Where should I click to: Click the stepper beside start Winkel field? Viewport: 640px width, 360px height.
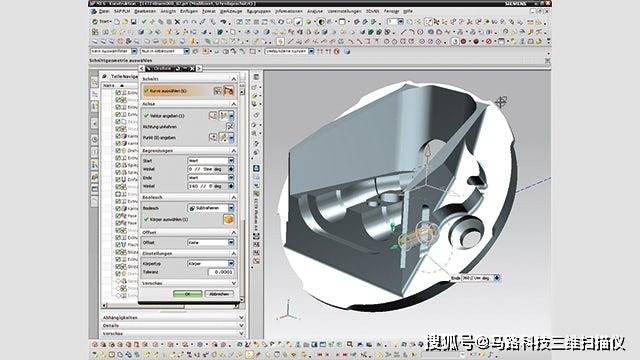pos(231,169)
